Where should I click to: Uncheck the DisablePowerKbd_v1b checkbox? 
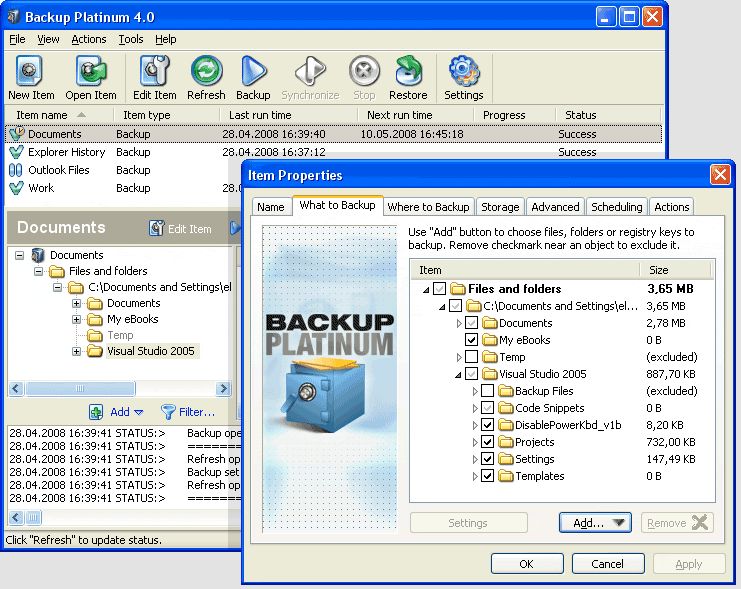pyautogui.click(x=487, y=425)
